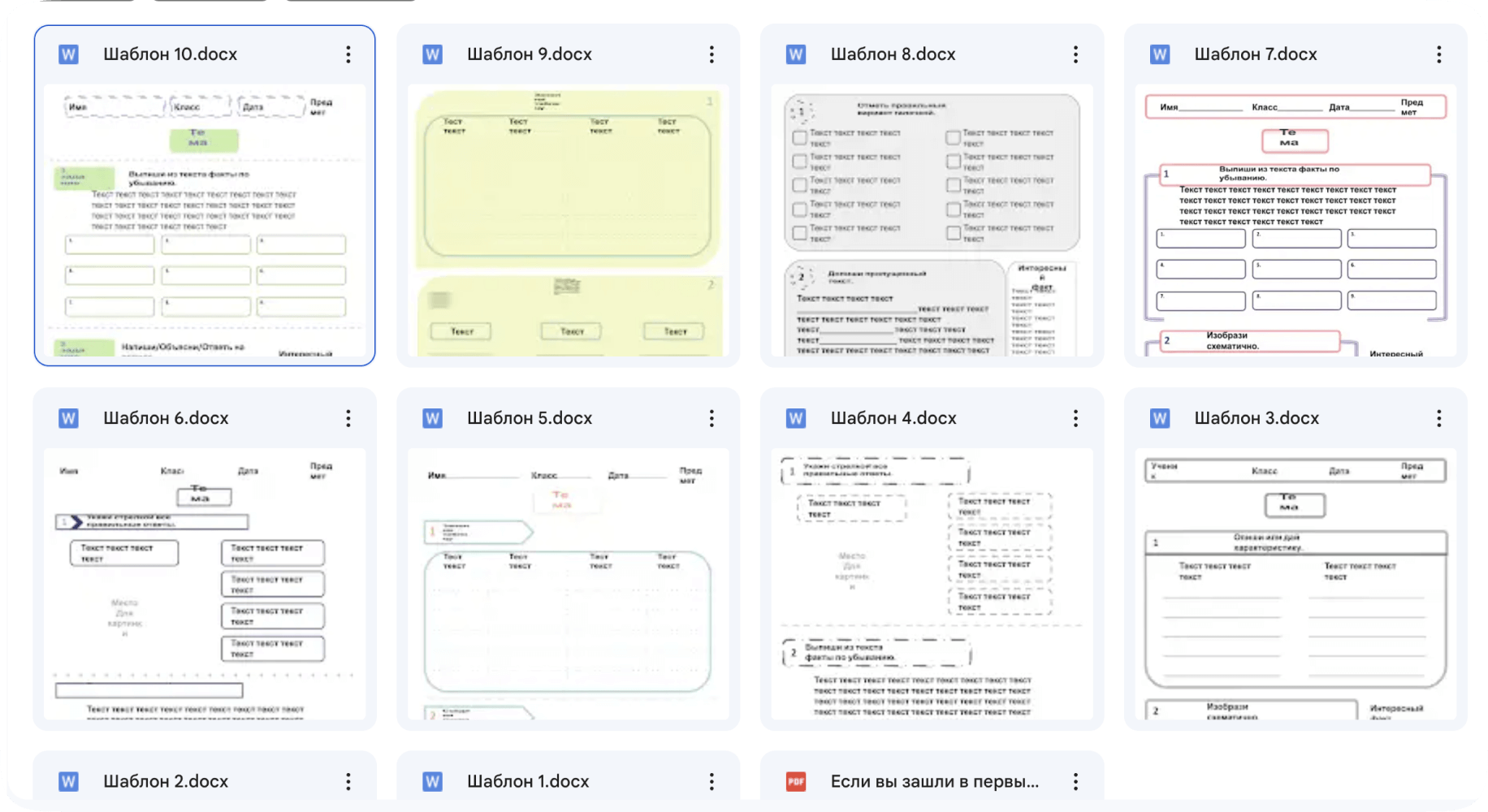Click Word icon of Шаблон 4.docx
The image size is (1488, 812).
(796, 418)
